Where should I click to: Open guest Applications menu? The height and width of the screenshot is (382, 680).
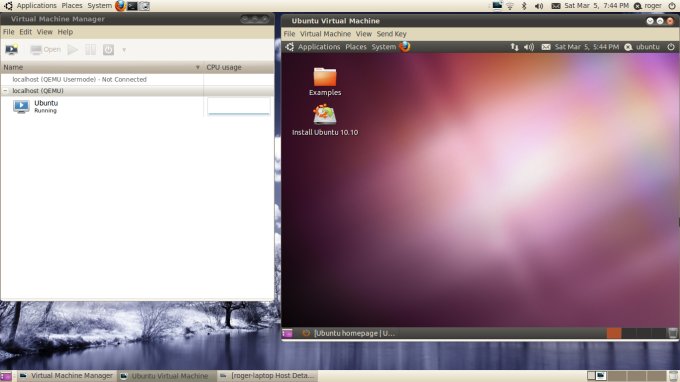click(x=319, y=47)
